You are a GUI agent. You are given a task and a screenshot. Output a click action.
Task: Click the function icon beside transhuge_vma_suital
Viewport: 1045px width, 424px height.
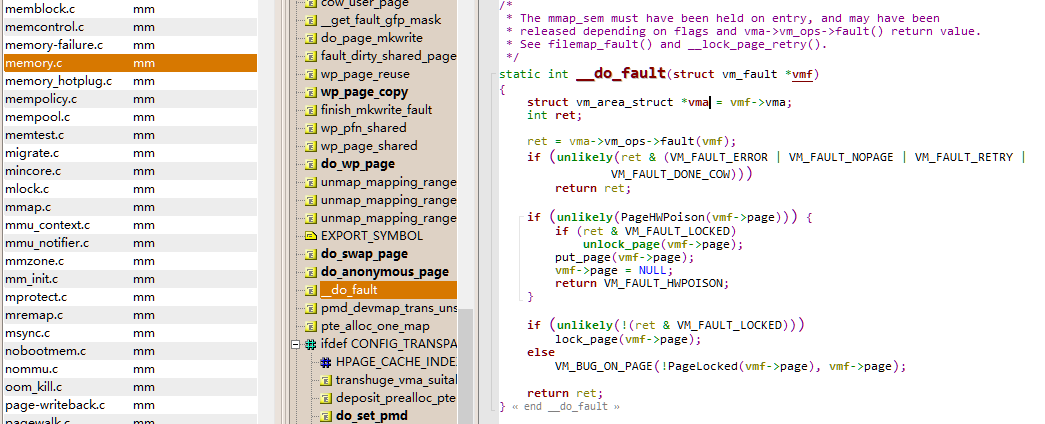[326, 380]
